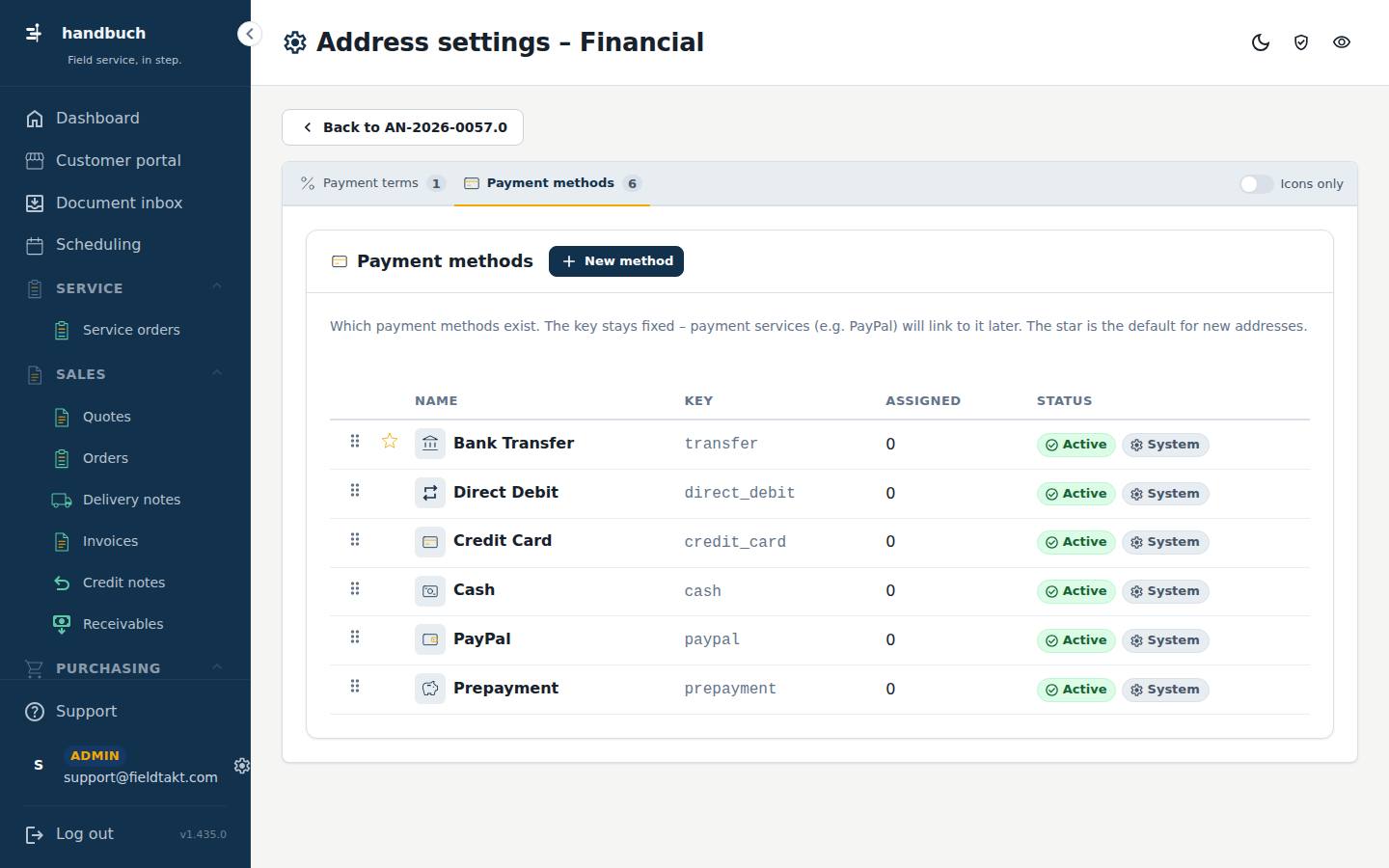Click the Direct Debit arrows icon
The width and height of the screenshot is (1389, 868).
click(x=430, y=493)
